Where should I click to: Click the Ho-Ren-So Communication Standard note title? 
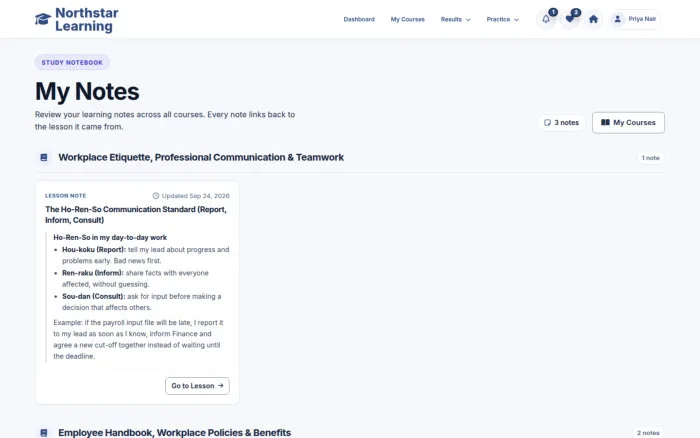coord(136,214)
